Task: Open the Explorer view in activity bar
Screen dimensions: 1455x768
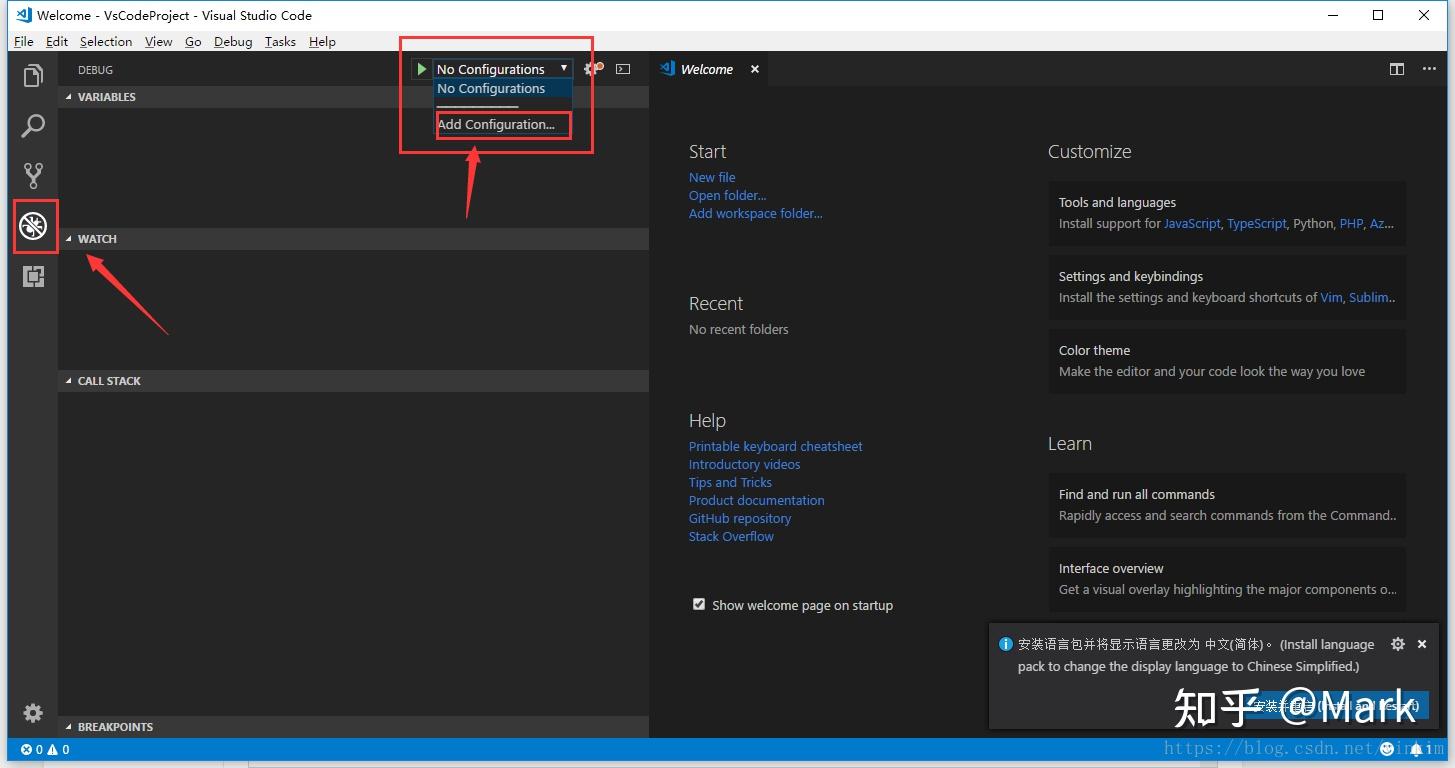Action: point(33,76)
